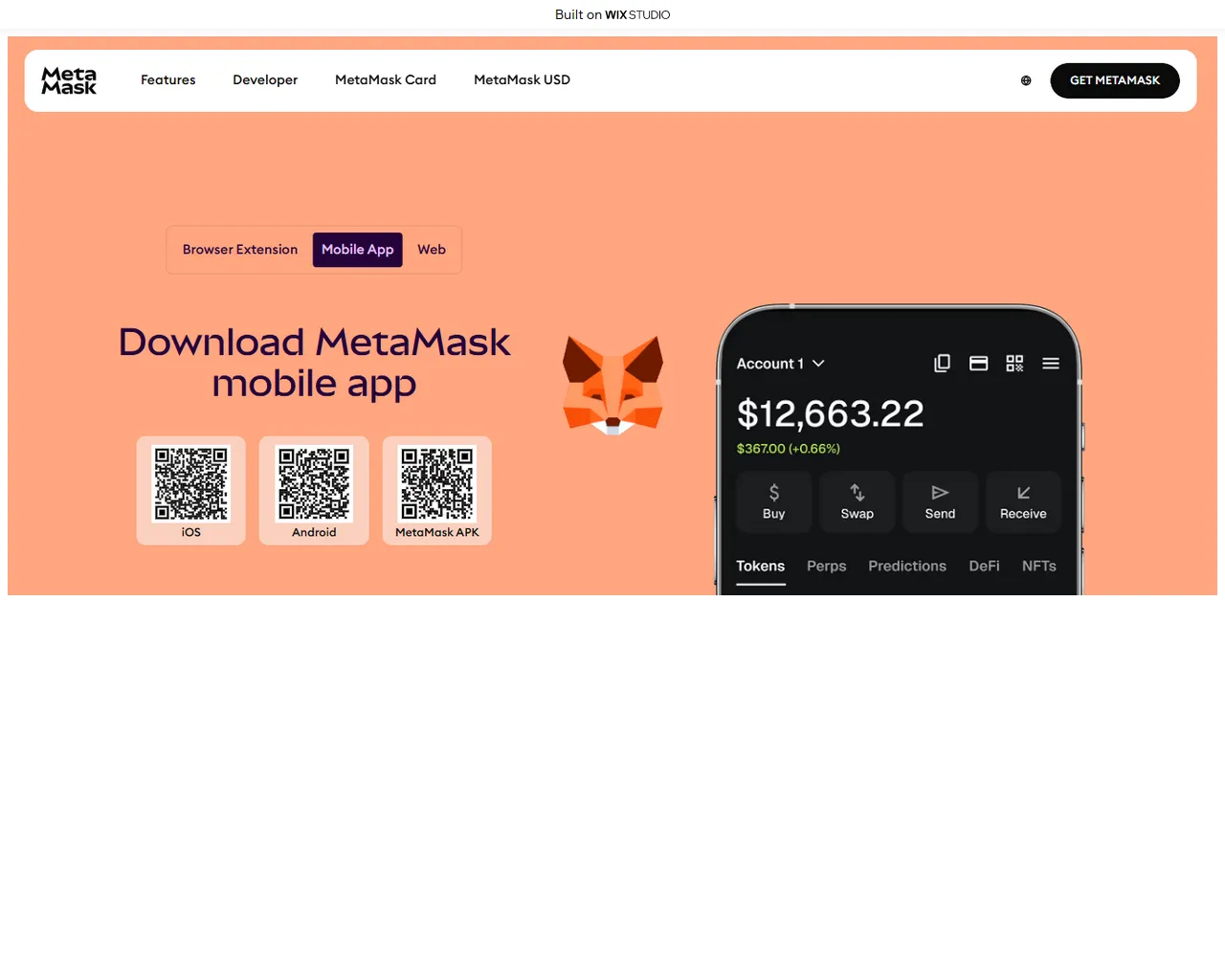Viewport: 1225px width, 980px height.
Task: Click the iOS QR code card
Action: [x=191, y=491]
